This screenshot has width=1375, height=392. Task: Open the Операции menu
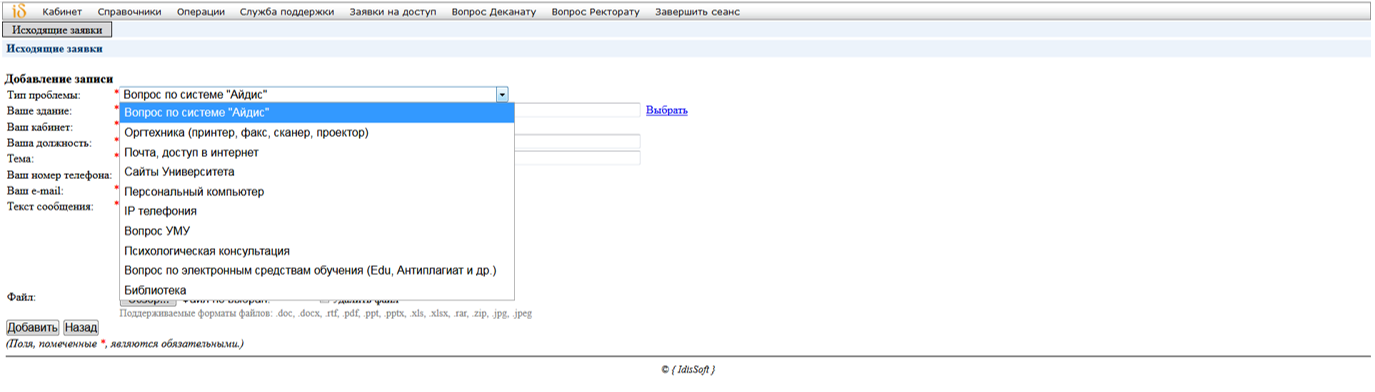click(201, 12)
